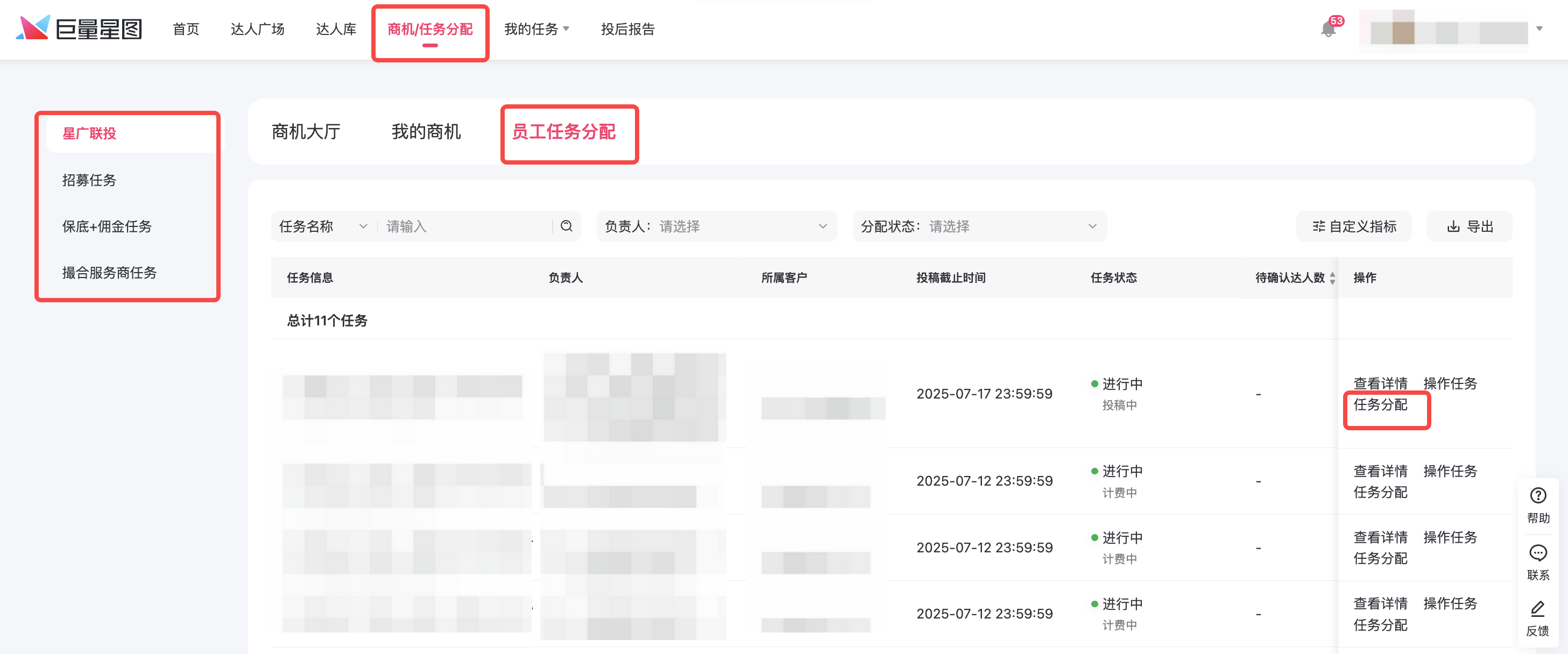The image size is (1568, 654).
Task: Open the 分配状态 select dropdown
Action: coord(979,226)
